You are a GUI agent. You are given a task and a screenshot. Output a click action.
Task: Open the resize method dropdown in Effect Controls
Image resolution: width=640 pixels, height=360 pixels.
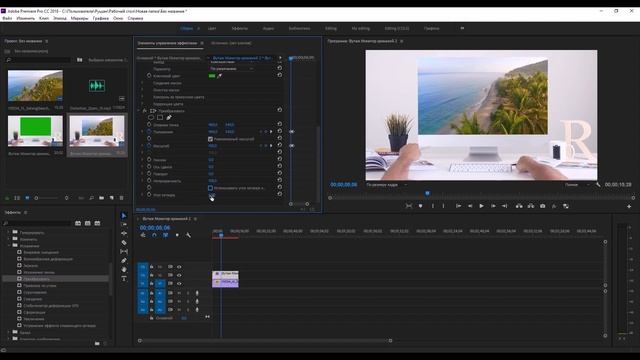pos(232,69)
